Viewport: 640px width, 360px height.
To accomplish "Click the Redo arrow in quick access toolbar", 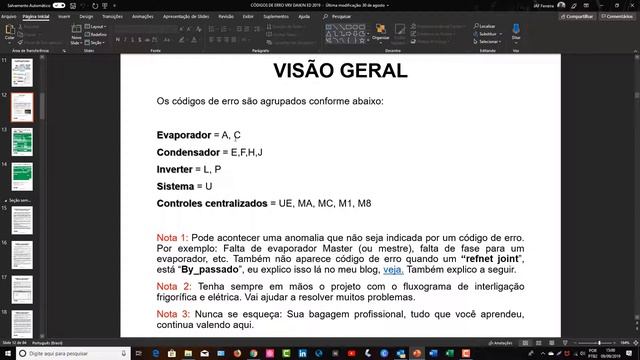I will (95, 6).
